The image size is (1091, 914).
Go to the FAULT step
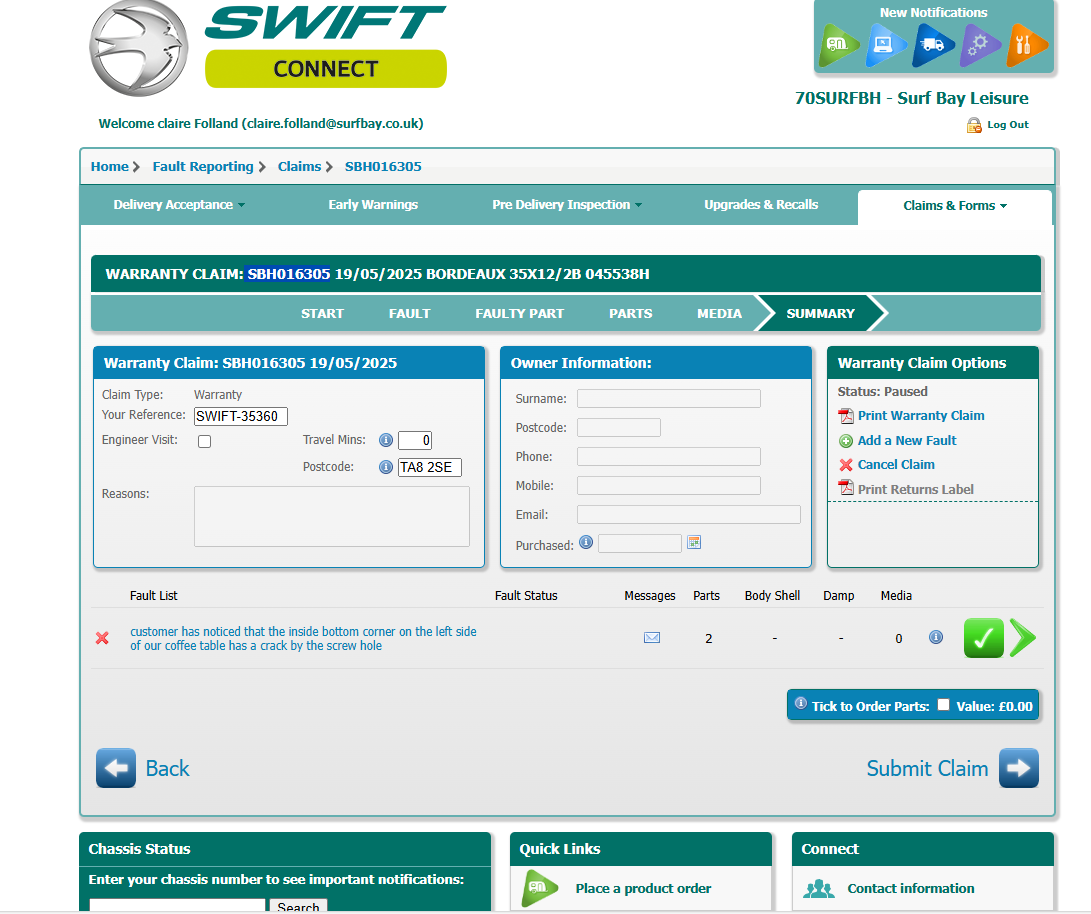[x=409, y=314]
